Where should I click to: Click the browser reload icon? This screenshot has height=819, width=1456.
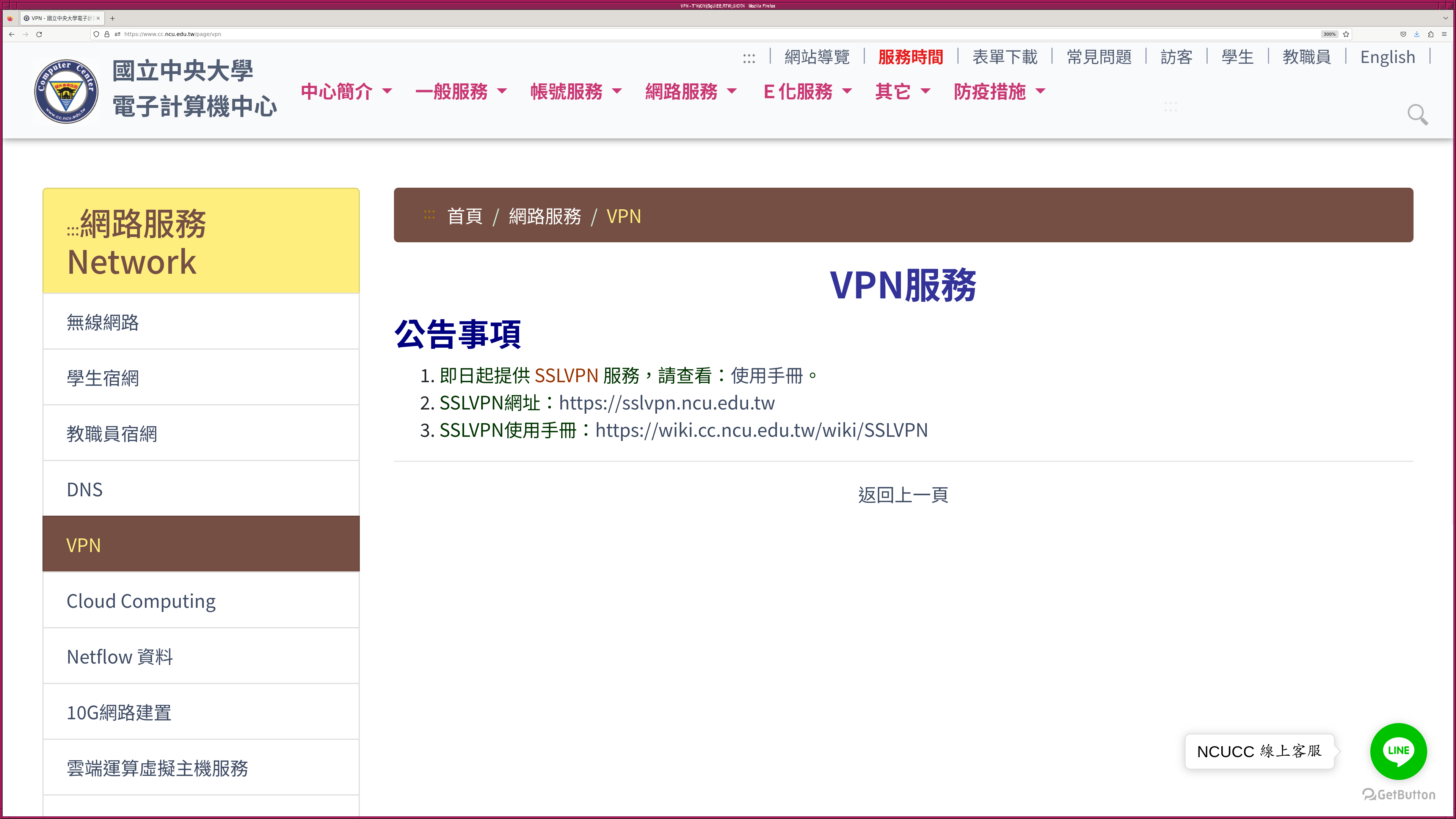[39, 35]
